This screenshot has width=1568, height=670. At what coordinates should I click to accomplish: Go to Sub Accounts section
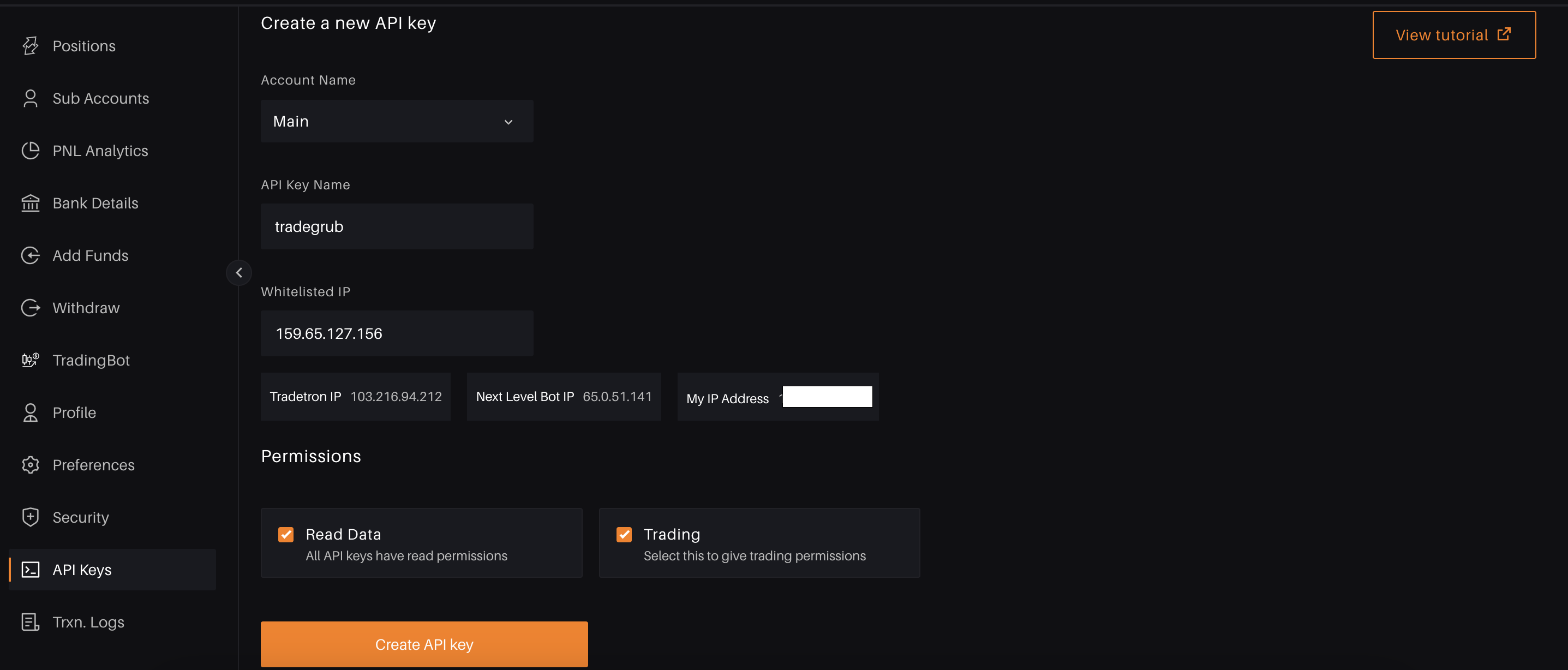[100, 98]
